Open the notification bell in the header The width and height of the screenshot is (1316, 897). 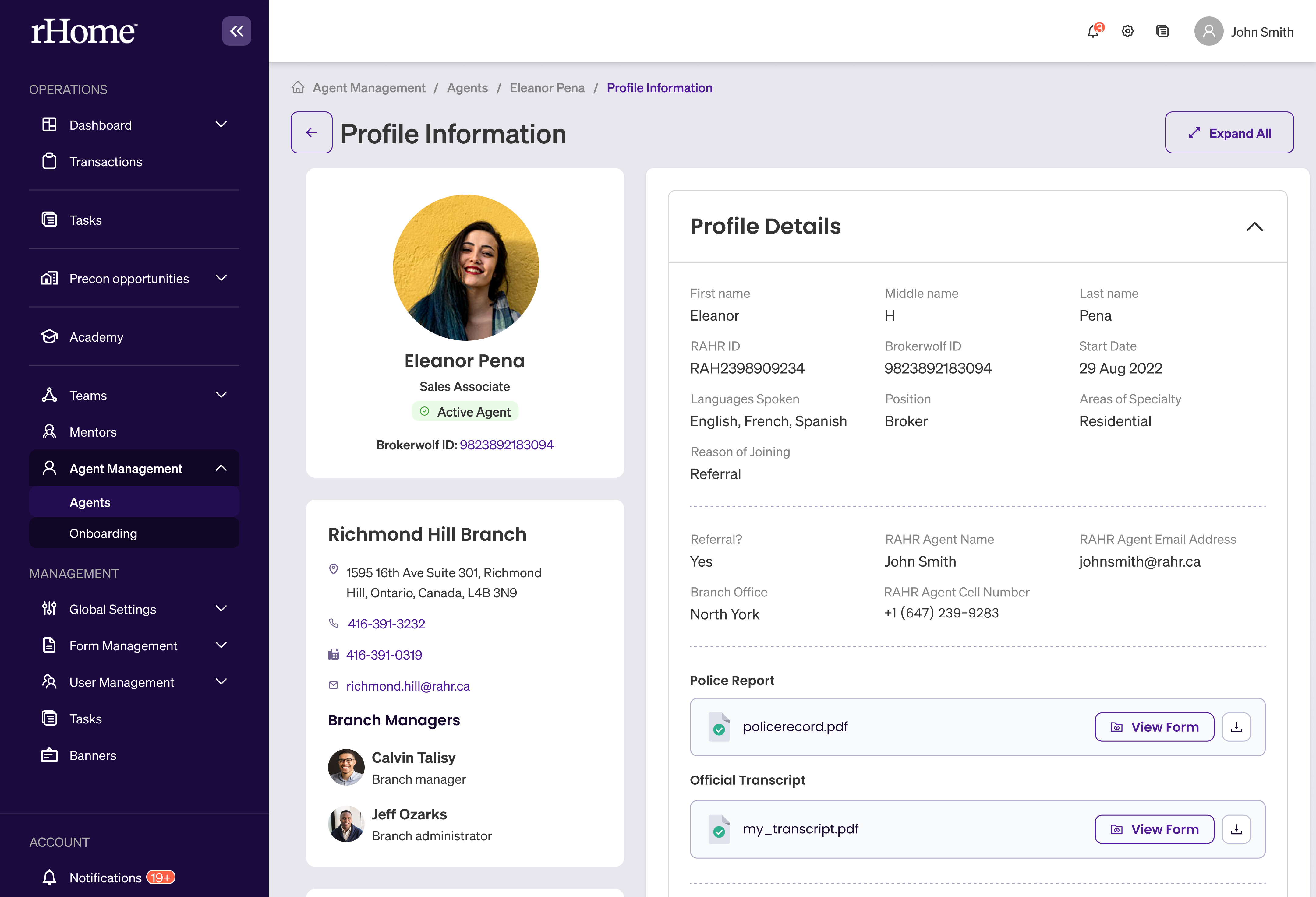pos(1093,31)
